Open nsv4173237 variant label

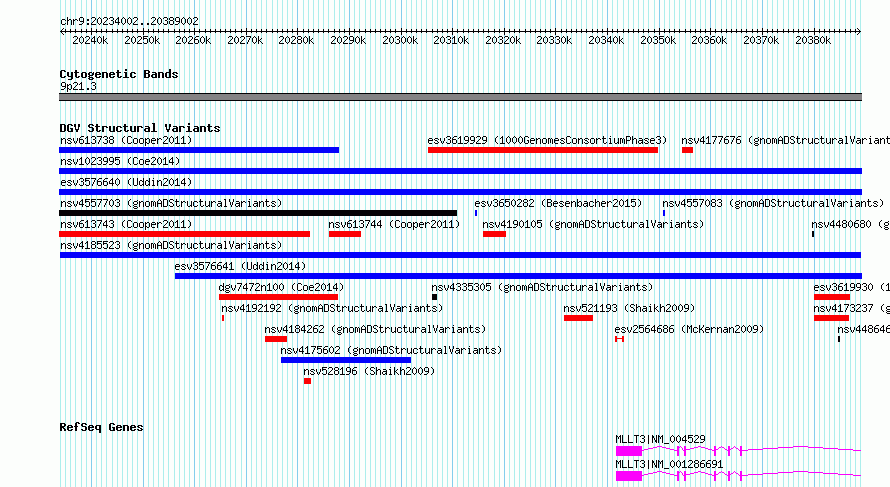[851, 308]
